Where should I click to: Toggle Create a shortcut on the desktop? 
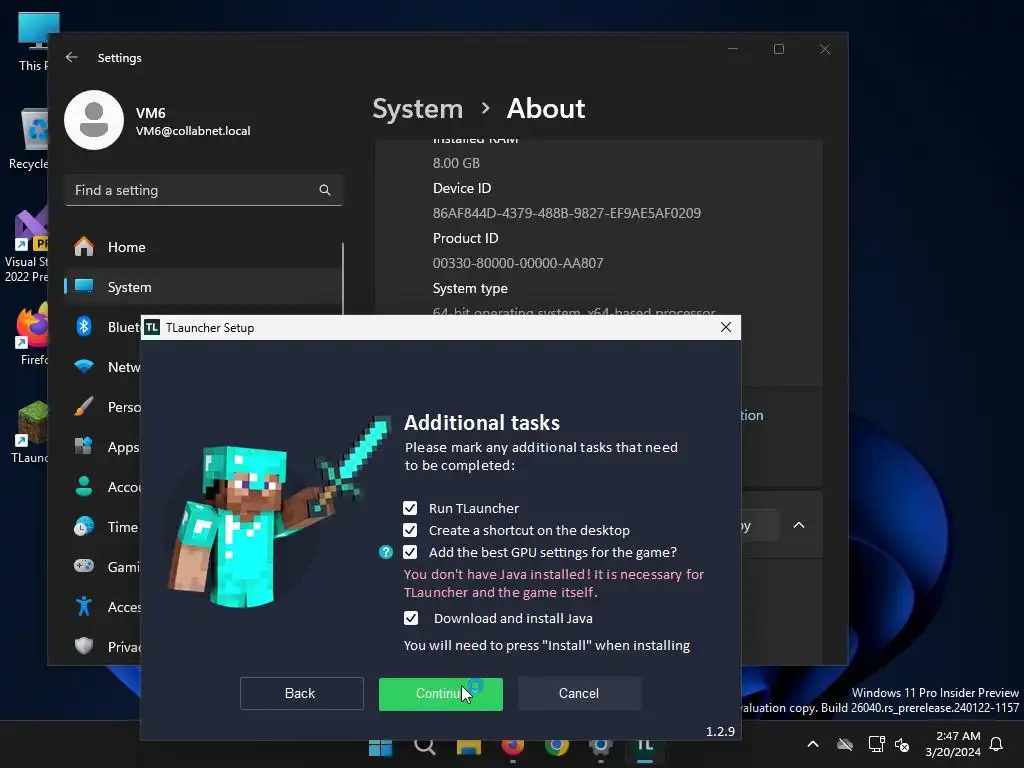[x=409, y=530]
